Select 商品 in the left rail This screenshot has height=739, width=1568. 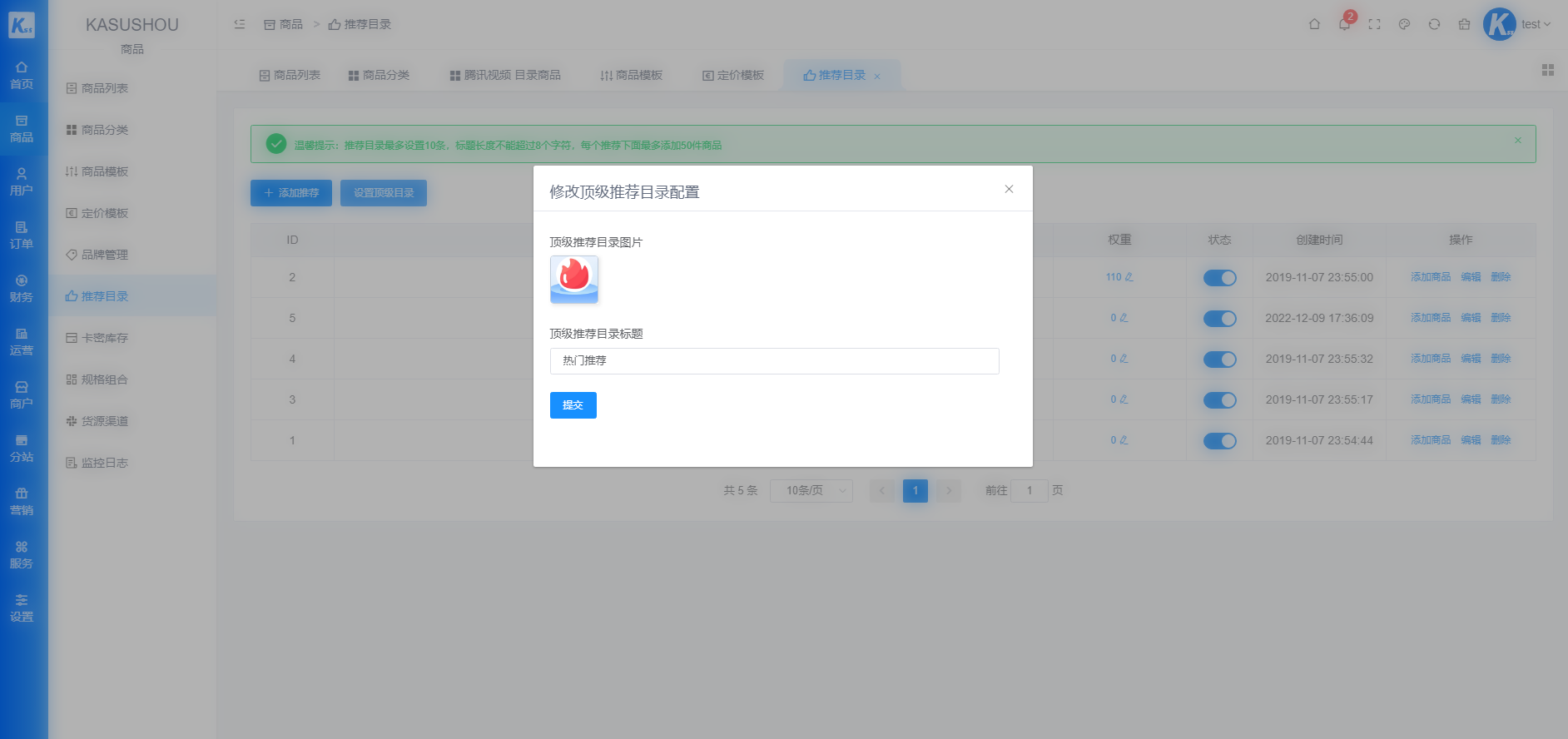click(x=22, y=129)
